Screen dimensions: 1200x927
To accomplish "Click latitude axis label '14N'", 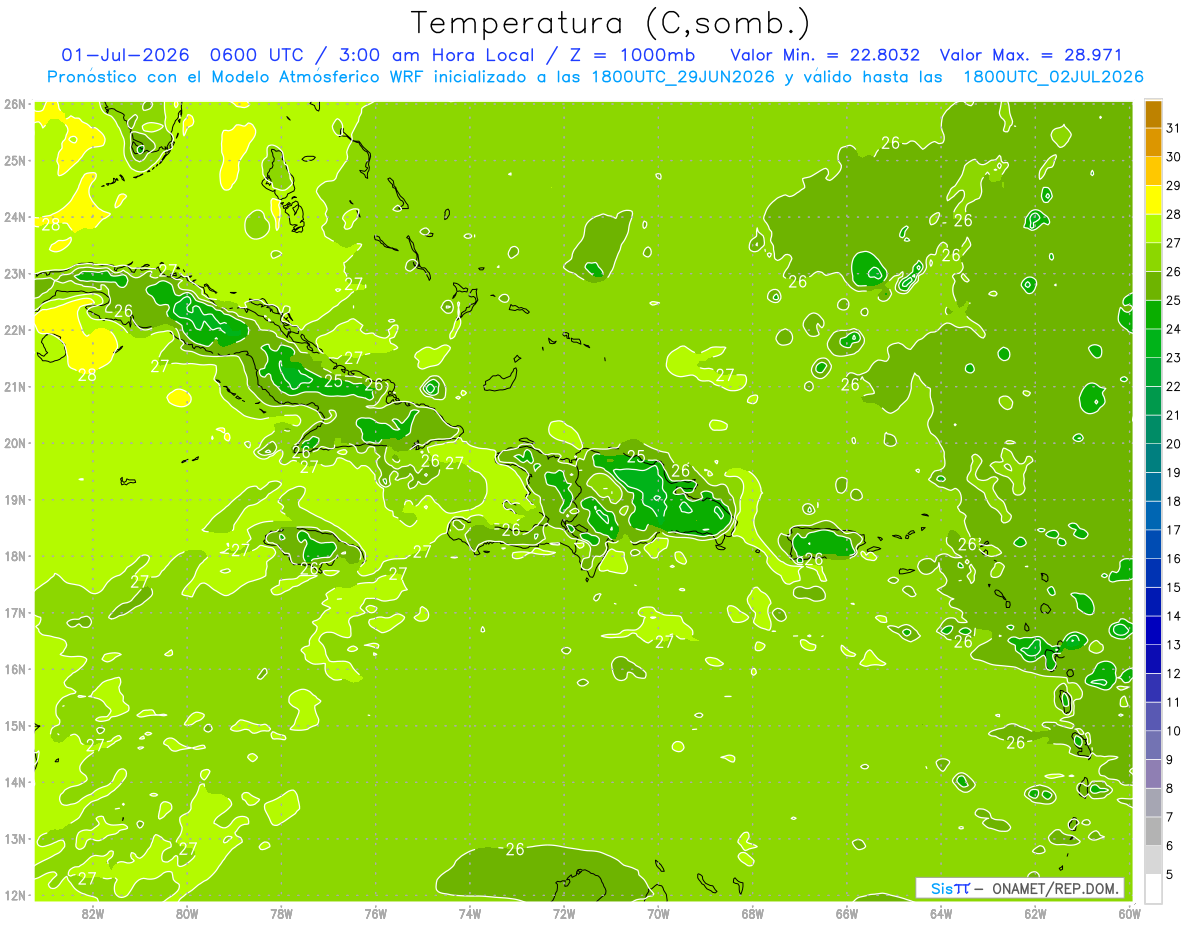I will [14, 782].
